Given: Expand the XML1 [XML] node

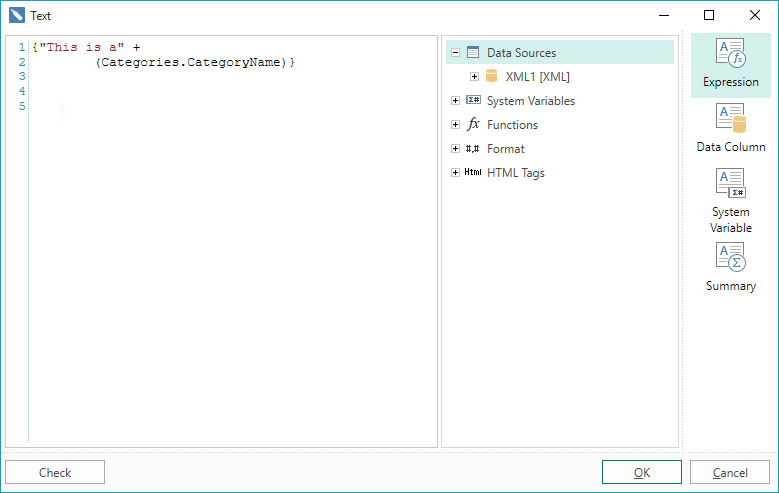Looking at the screenshot, I should (475, 77).
